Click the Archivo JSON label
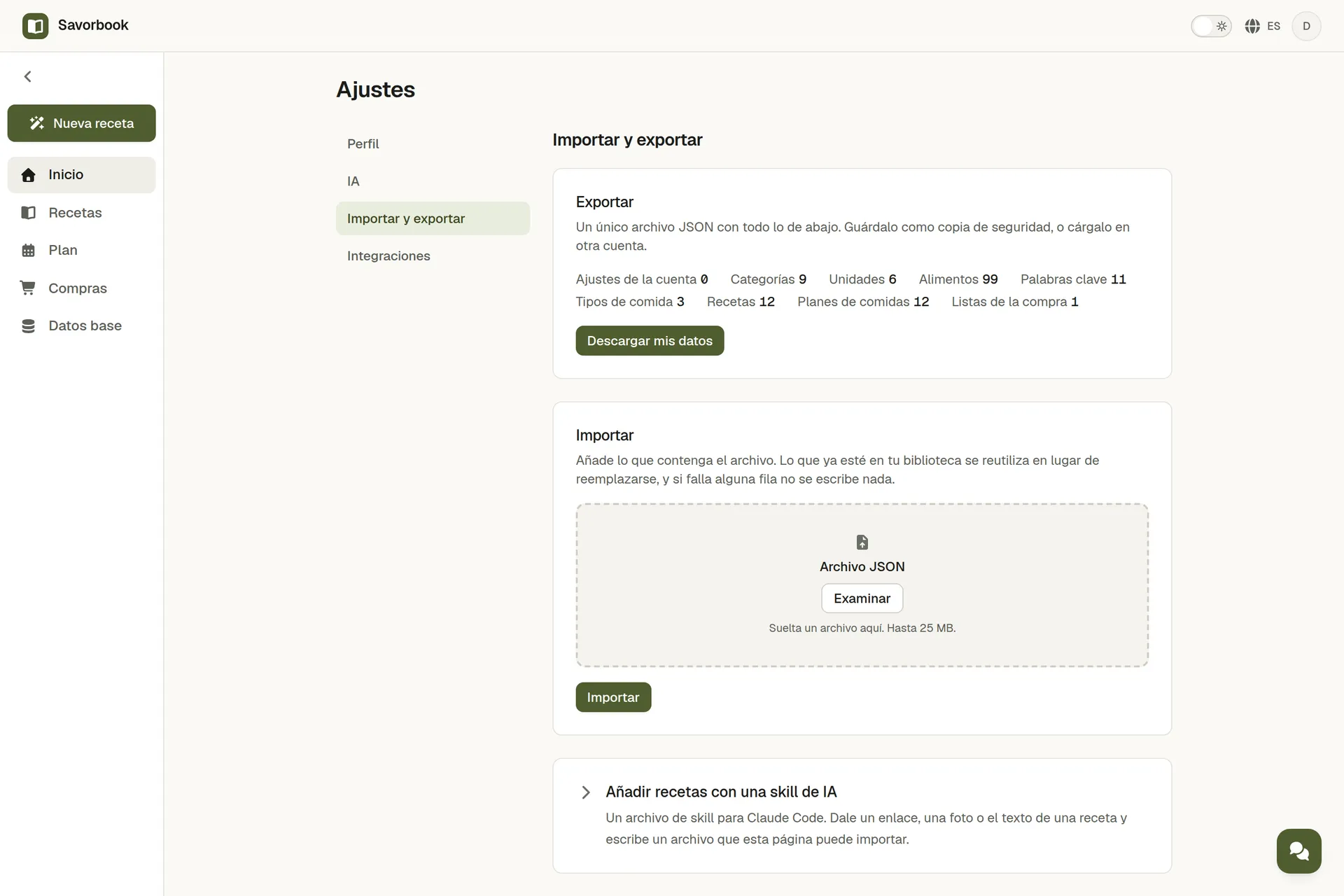Viewport: 1344px width, 896px height. coord(862,567)
